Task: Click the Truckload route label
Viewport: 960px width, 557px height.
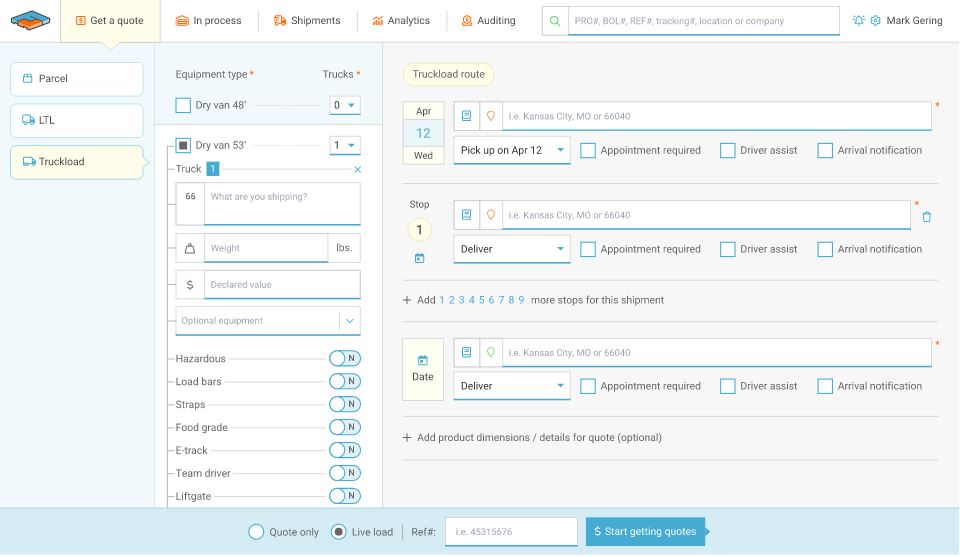Action: pyautogui.click(x=448, y=74)
